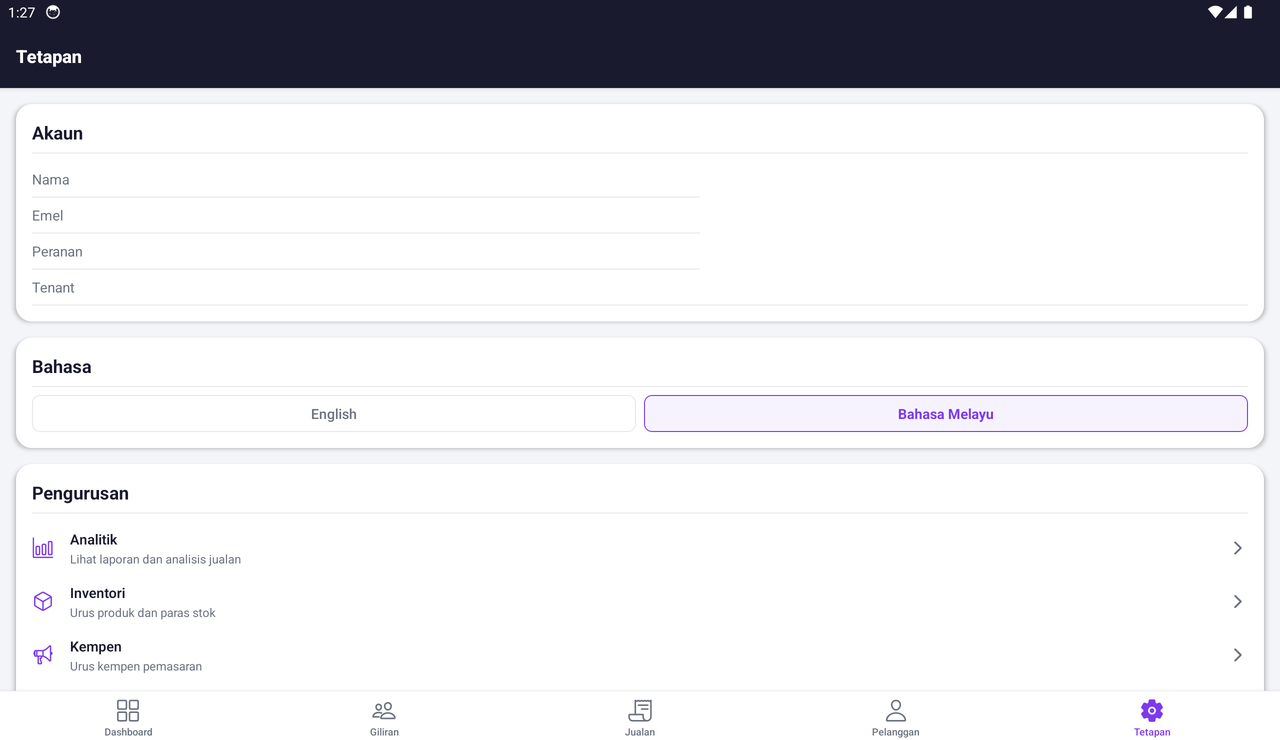Click the Pengurusan section heading
The width and height of the screenshot is (1280, 740).
pyautogui.click(x=80, y=494)
